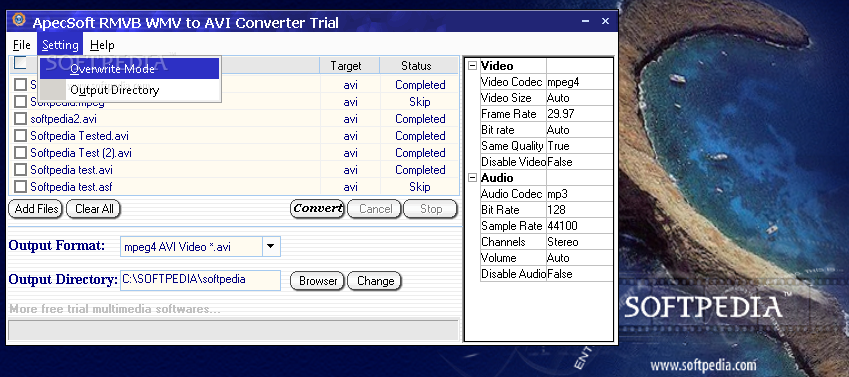Click the audio Bit Rate value 128
Viewport: 849px width, 377px height.
[579, 210]
